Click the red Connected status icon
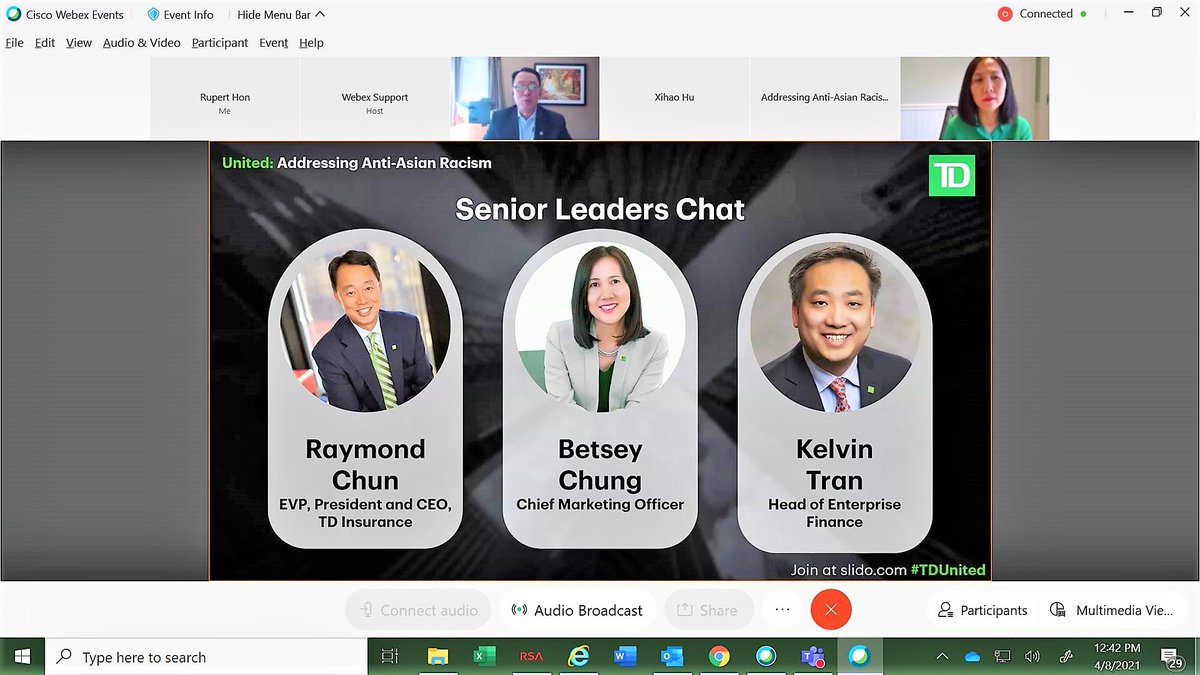This screenshot has height=675, width=1200. coord(1005,14)
